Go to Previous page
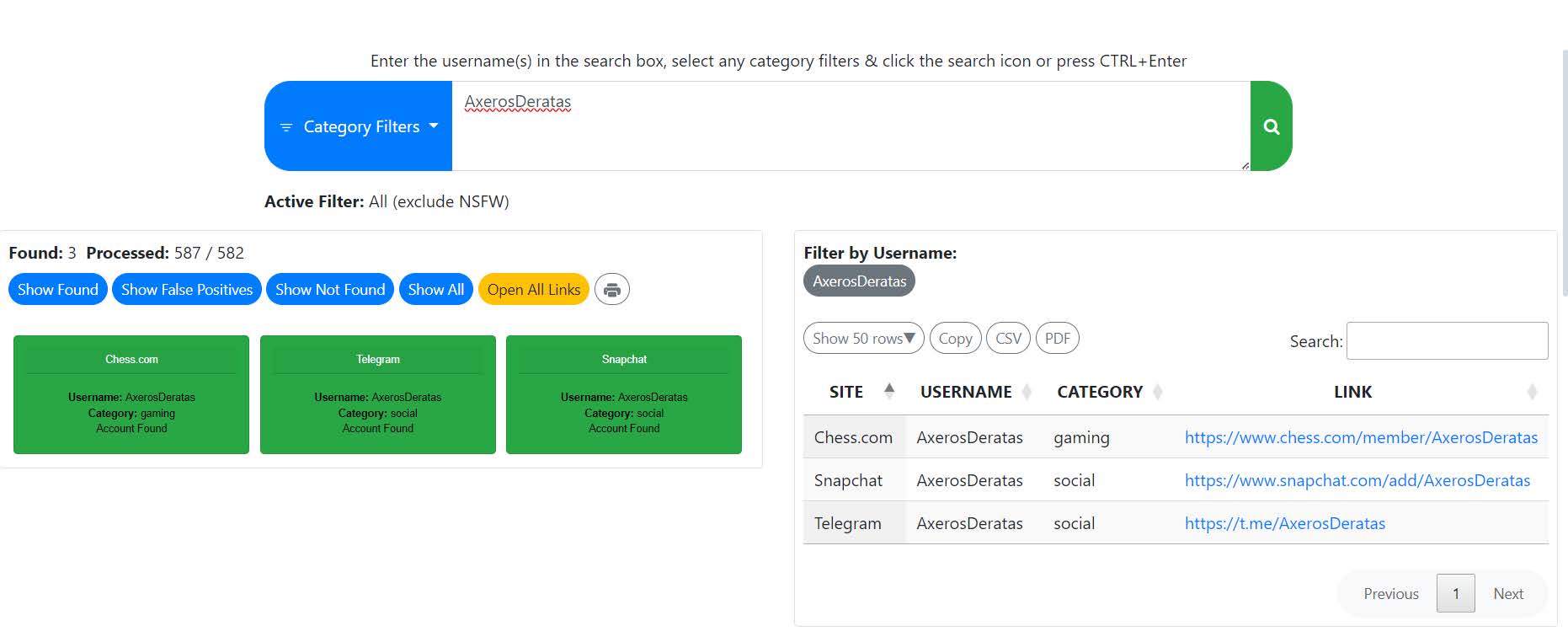This screenshot has height=642, width=1568. click(x=1391, y=594)
